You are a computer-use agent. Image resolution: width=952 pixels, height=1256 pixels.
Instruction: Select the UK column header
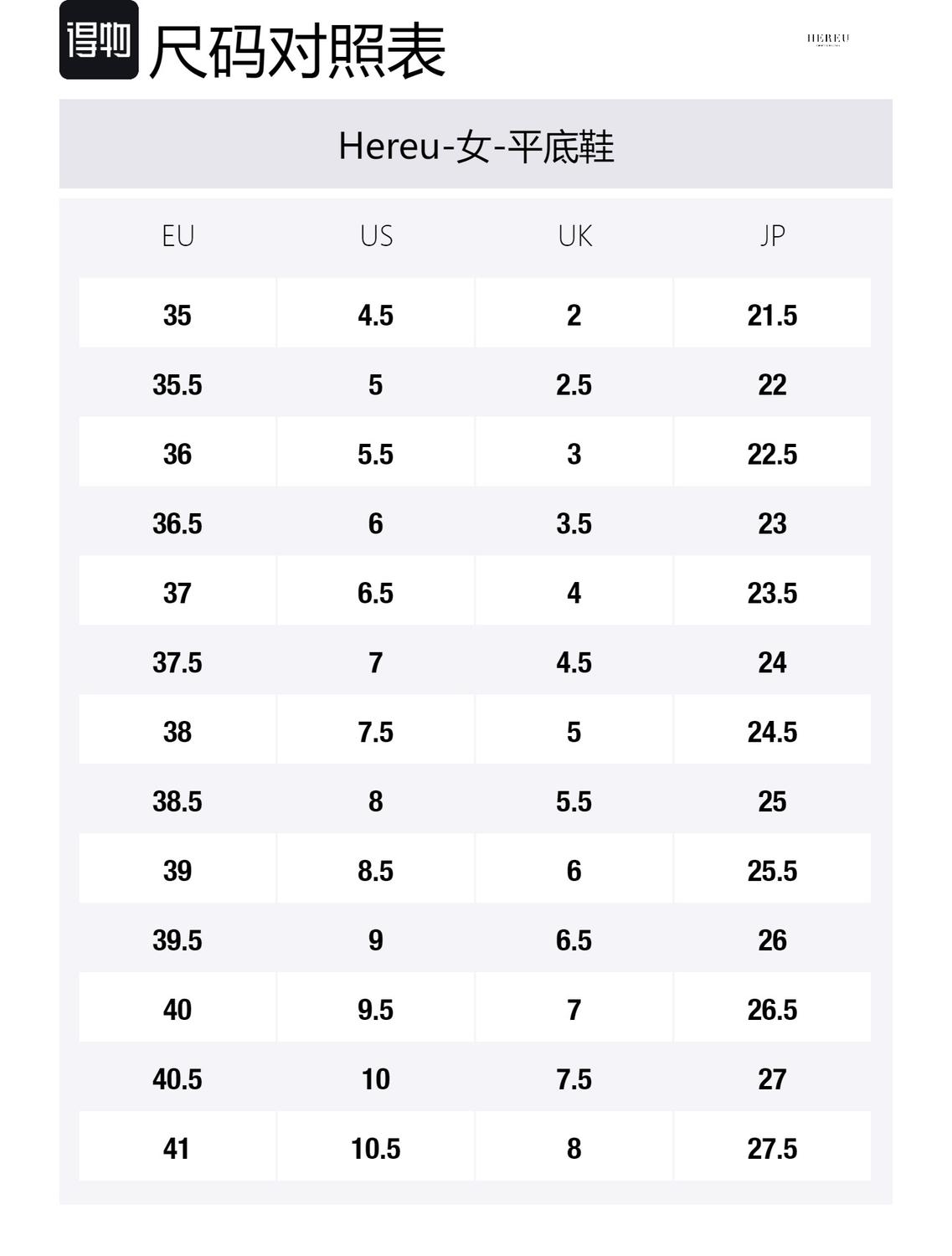tap(574, 236)
